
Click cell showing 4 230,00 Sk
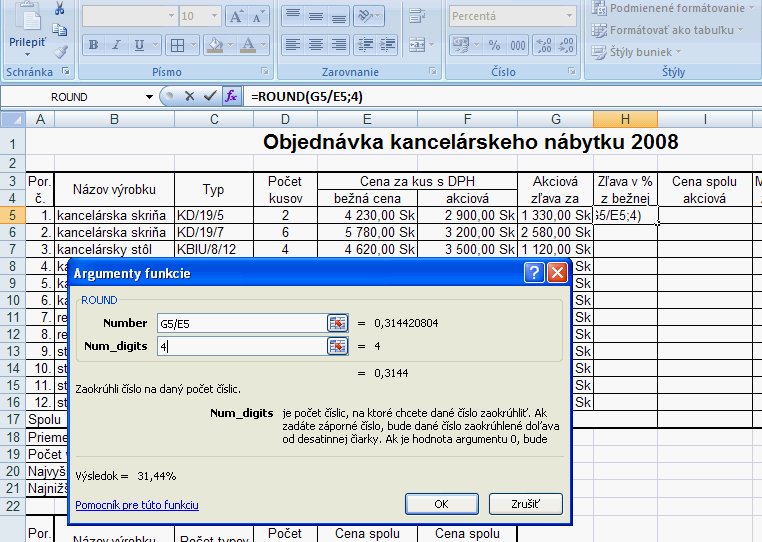[367, 215]
